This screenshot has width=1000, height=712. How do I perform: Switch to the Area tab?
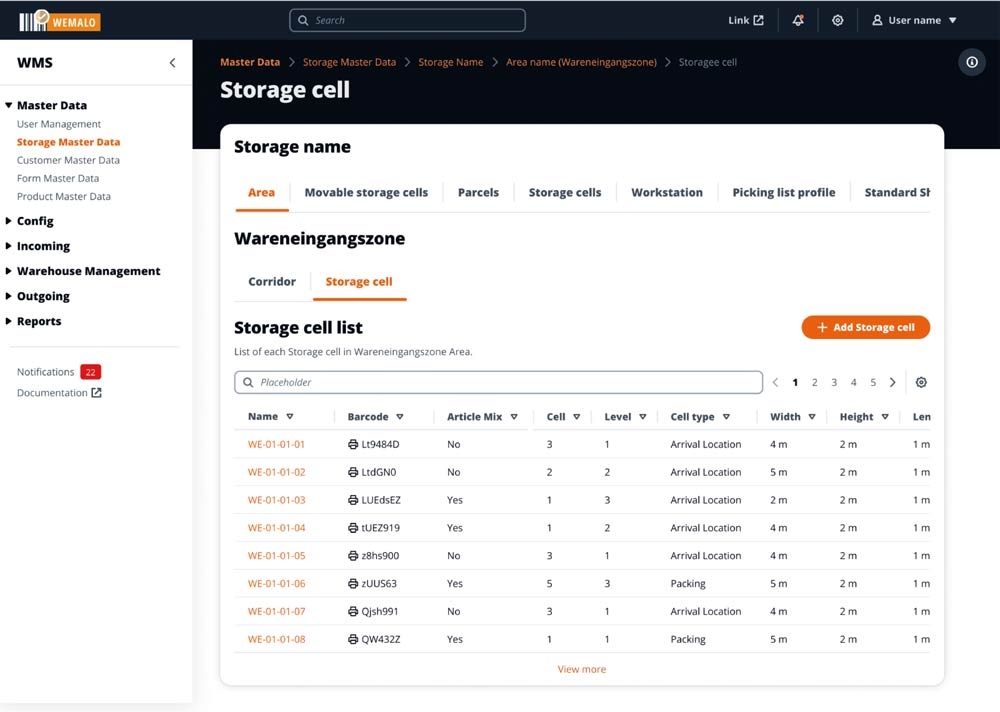click(261, 193)
